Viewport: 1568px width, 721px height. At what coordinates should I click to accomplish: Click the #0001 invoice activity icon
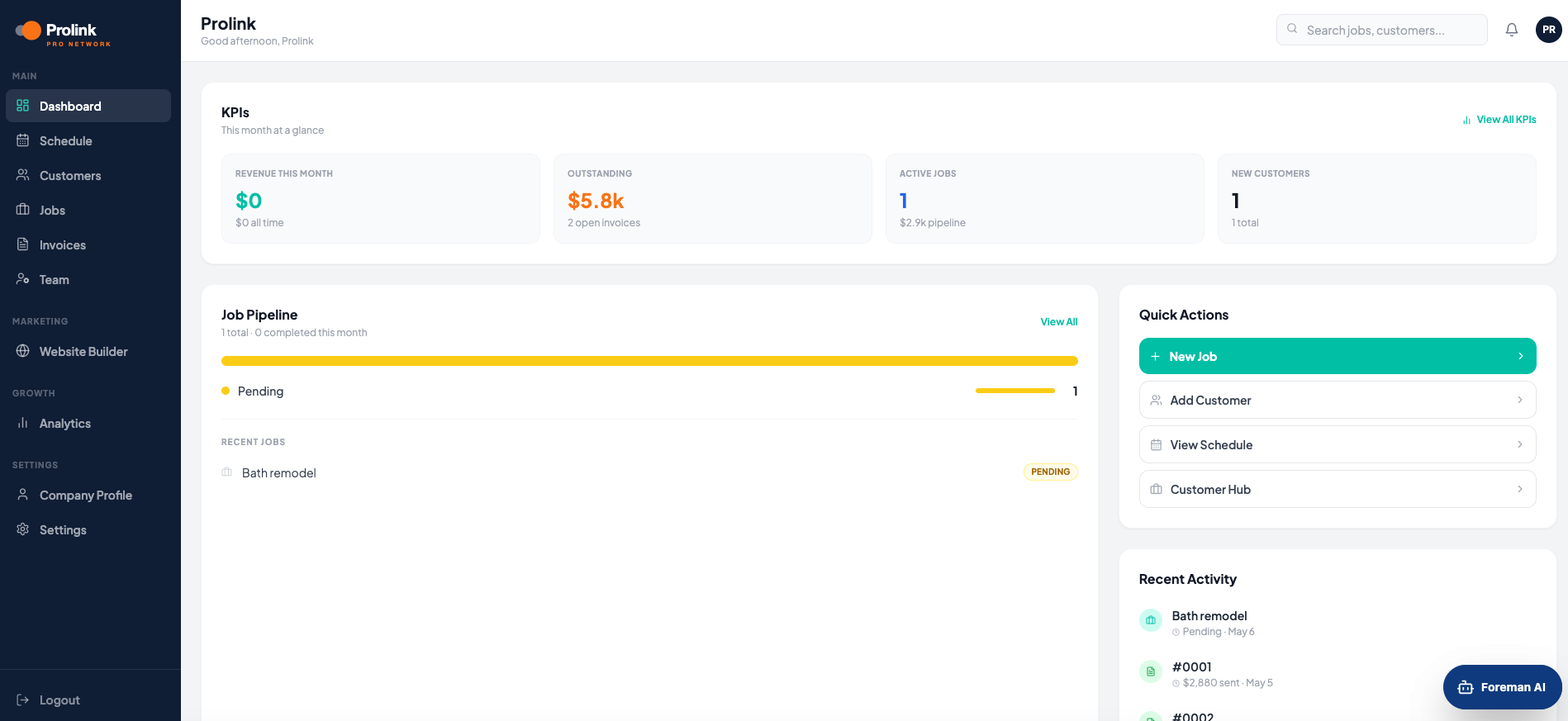[x=1151, y=671]
